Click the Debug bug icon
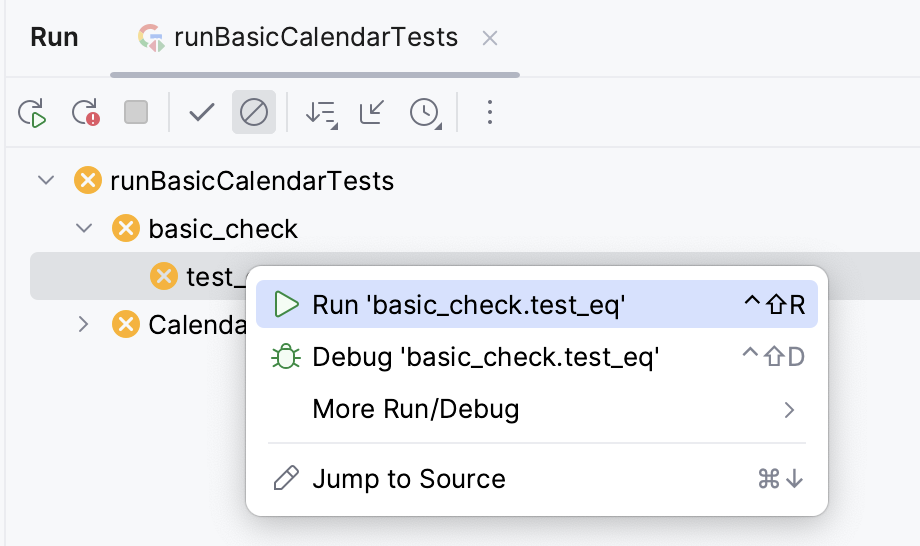The image size is (920, 546). coord(287,357)
